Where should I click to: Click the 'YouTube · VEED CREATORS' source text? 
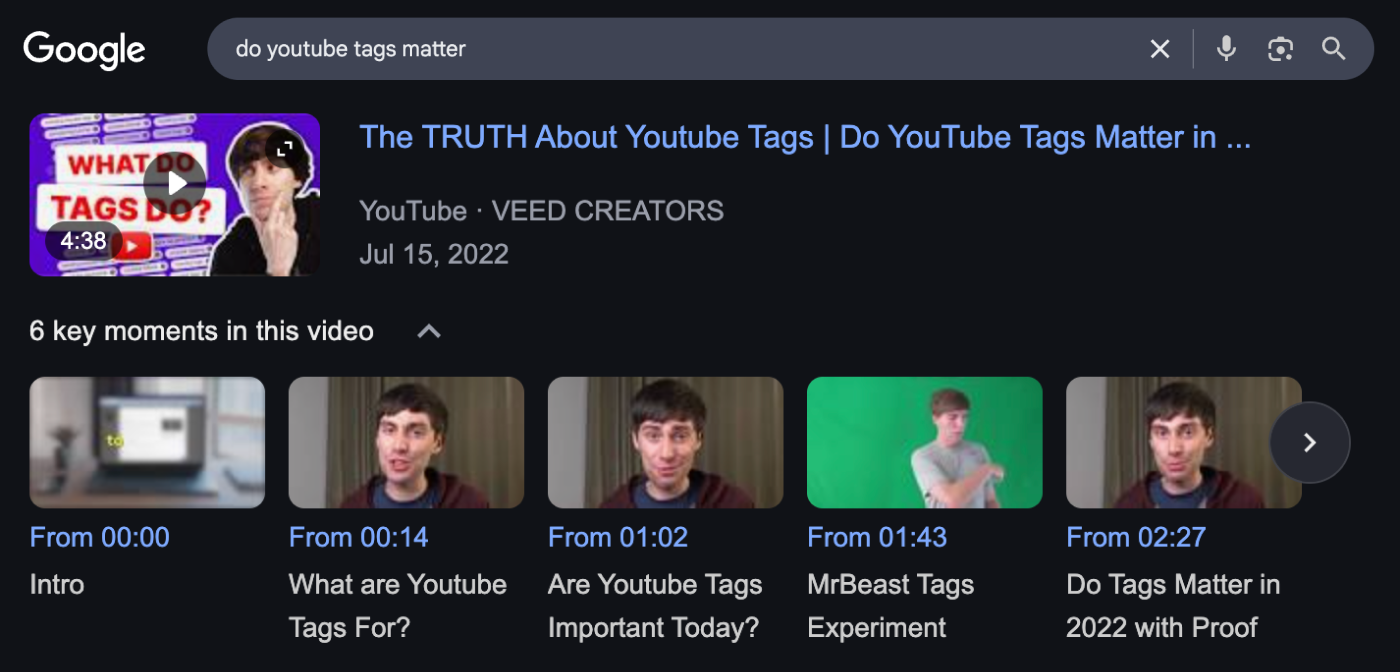click(x=541, y=211)
